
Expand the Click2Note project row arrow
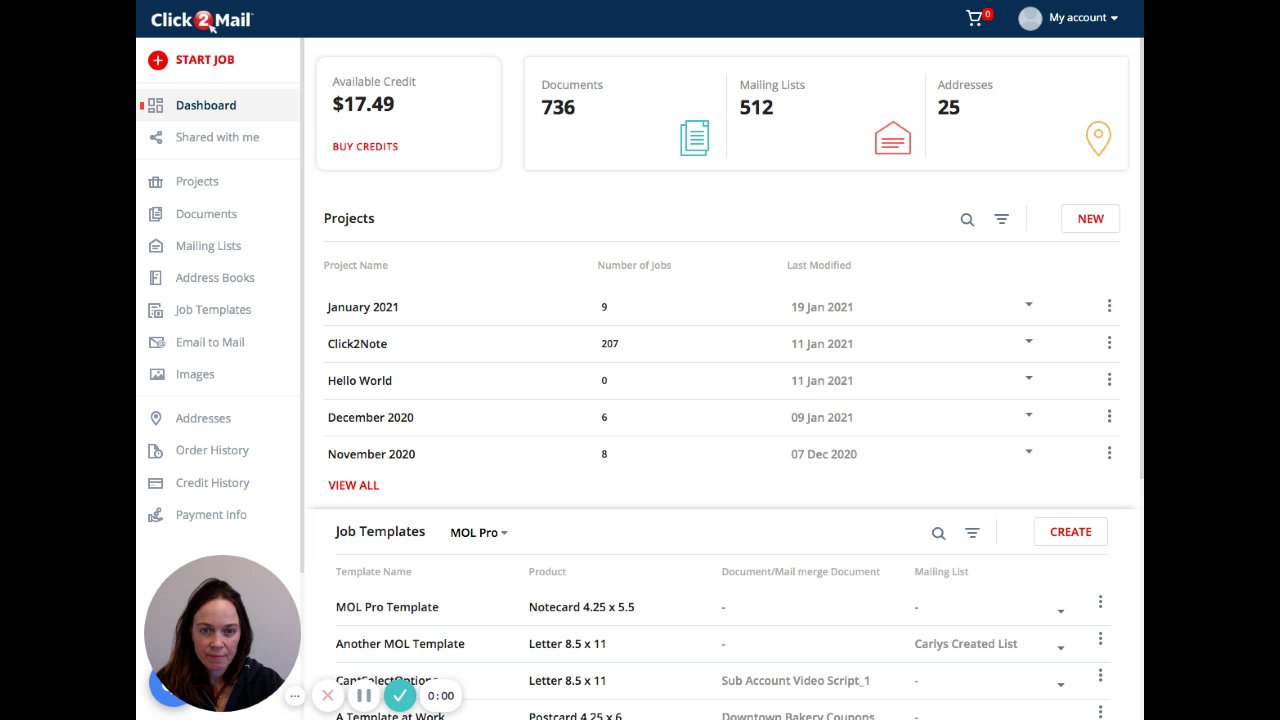pyautogui.click(x=1028, y=341)
